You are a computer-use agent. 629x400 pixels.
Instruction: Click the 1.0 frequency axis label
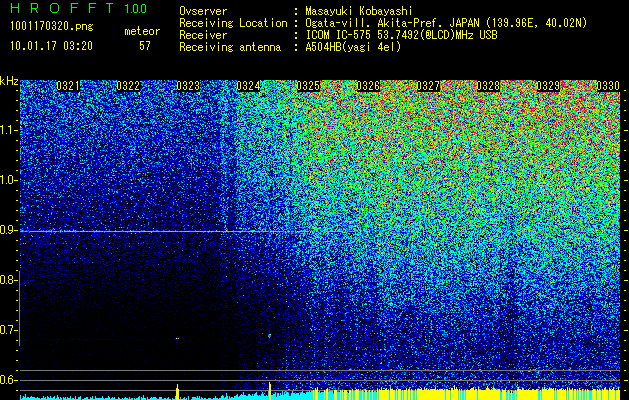point(8,181)
